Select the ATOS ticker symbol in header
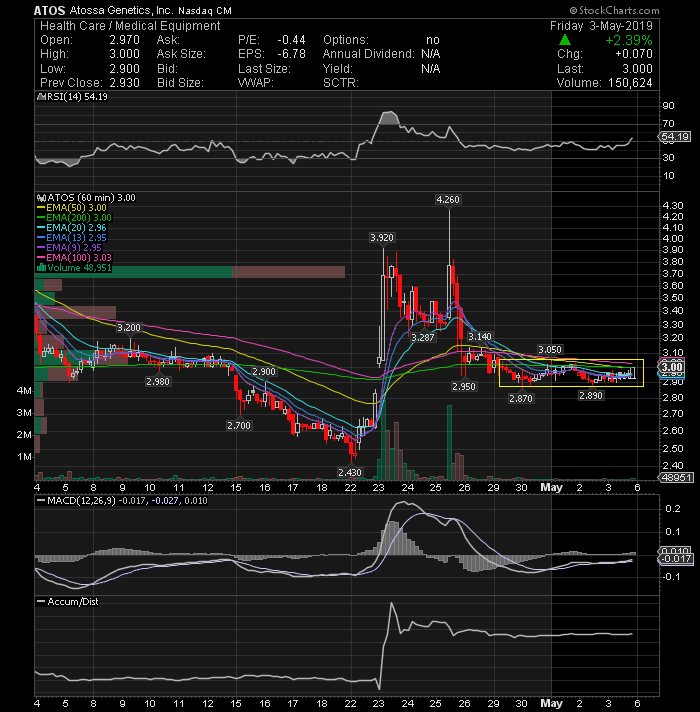 pyautogui.click(x=49, y=10)
